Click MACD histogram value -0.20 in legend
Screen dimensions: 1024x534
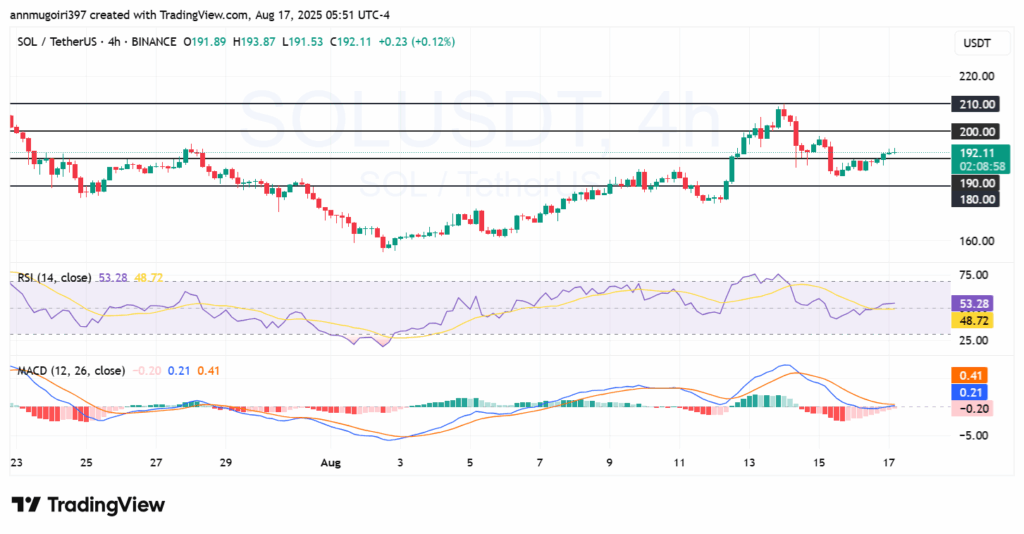click(x=147, y=371)
